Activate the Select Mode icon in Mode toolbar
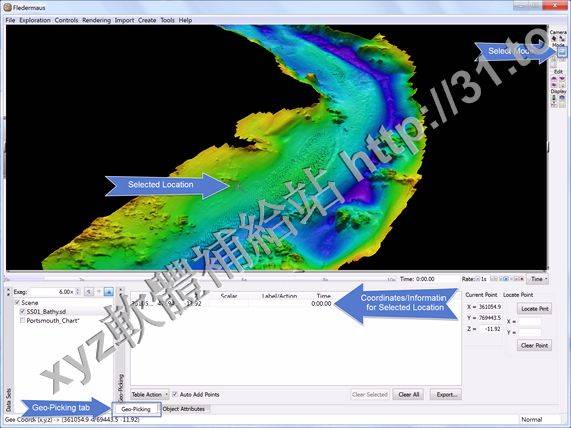Viewport: 571px width, 428px height. pos(562,52)
